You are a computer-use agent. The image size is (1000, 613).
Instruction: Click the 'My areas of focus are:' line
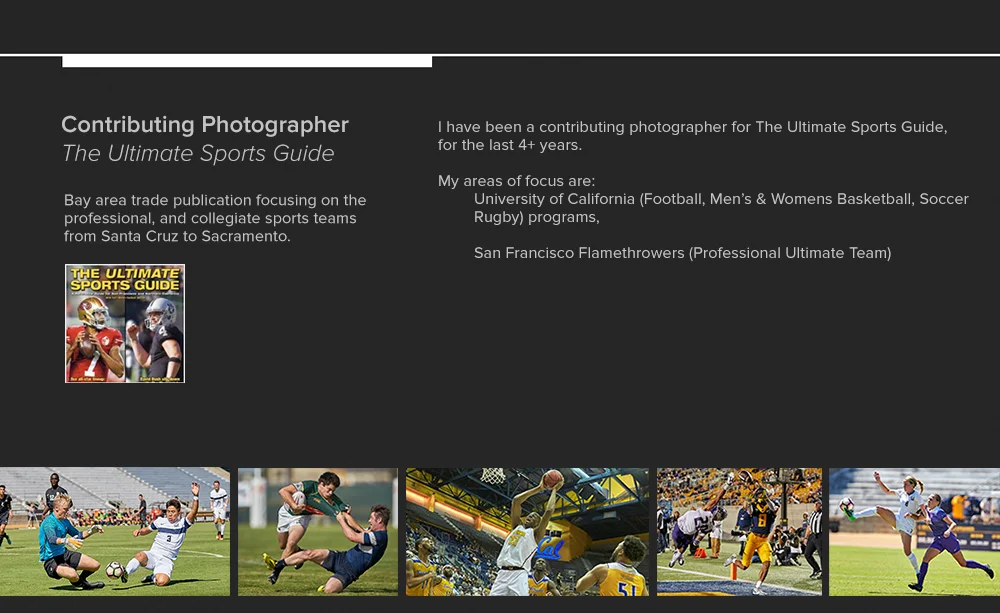tap(516, 181)
